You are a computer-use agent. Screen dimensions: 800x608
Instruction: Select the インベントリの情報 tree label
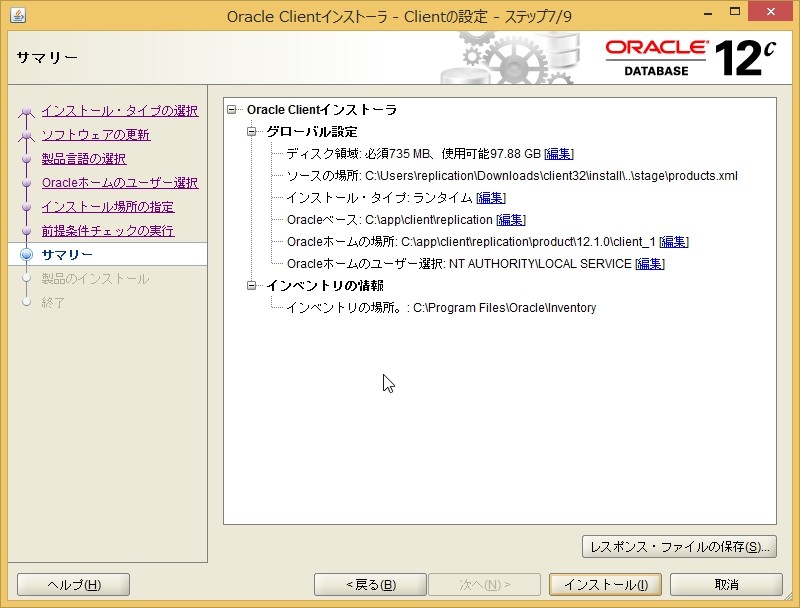pos(325,286)
